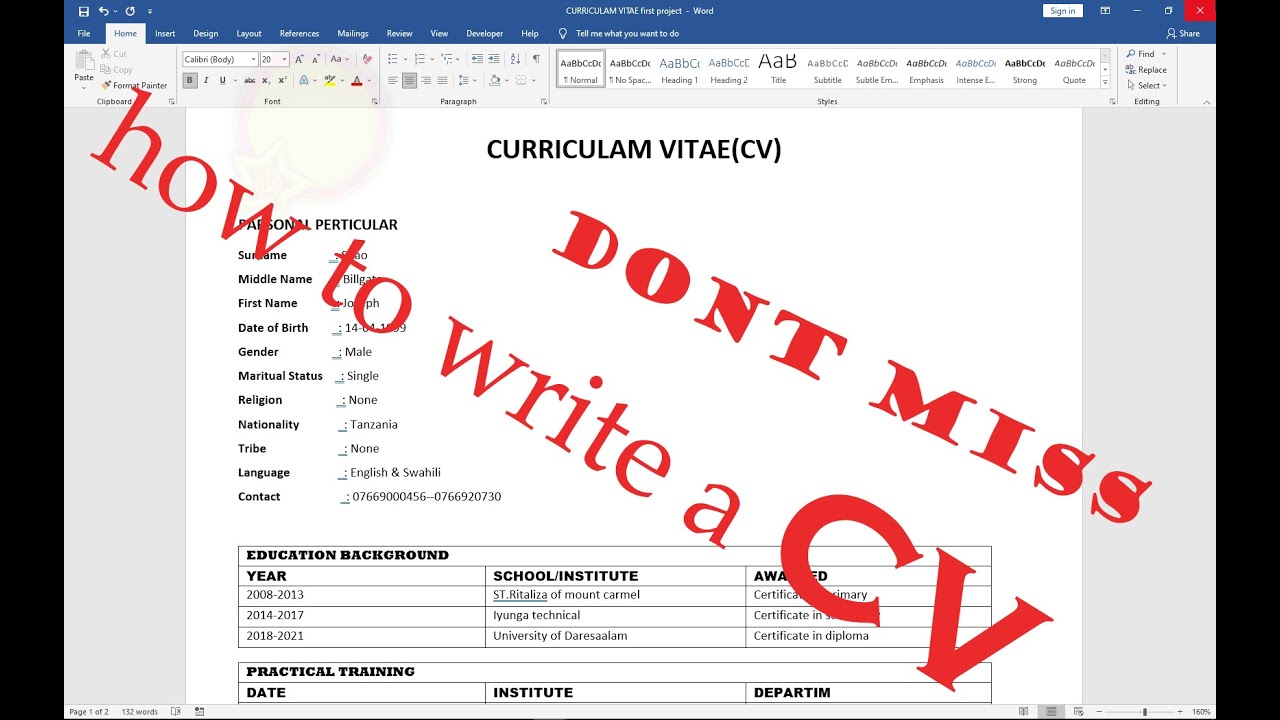This screenshot has width=1280, height=720.
Task: Apply superscript formatting
Action: [282, 80]
